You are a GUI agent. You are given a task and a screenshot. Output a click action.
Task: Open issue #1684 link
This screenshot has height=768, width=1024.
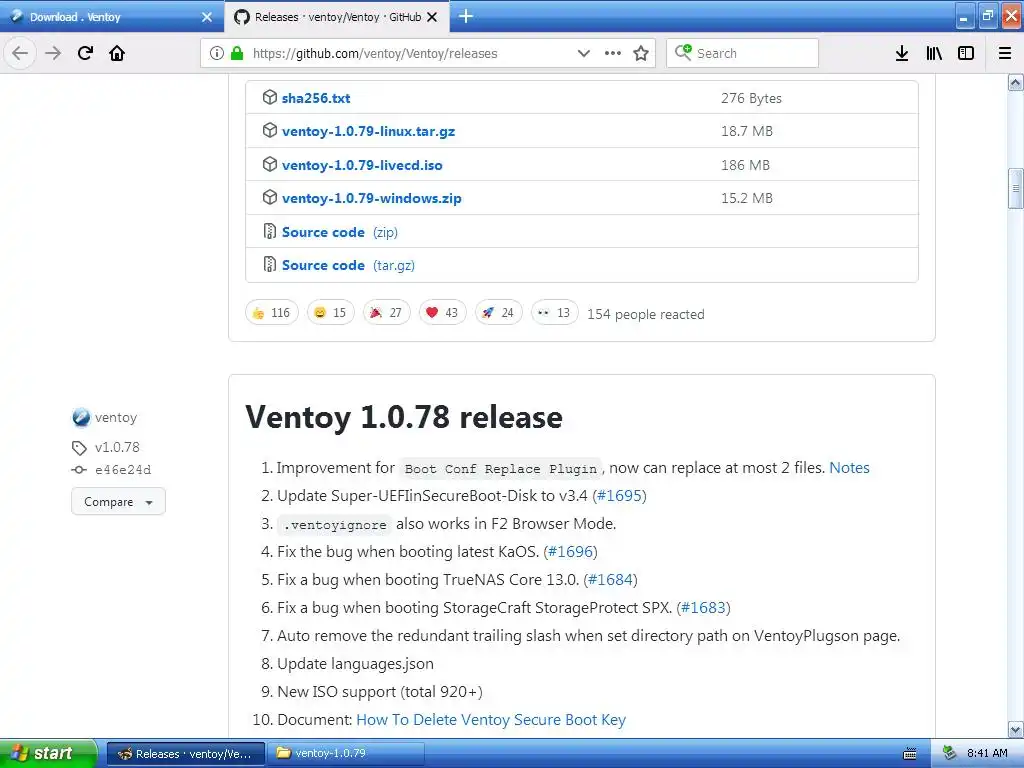click(x=611, y=580)
